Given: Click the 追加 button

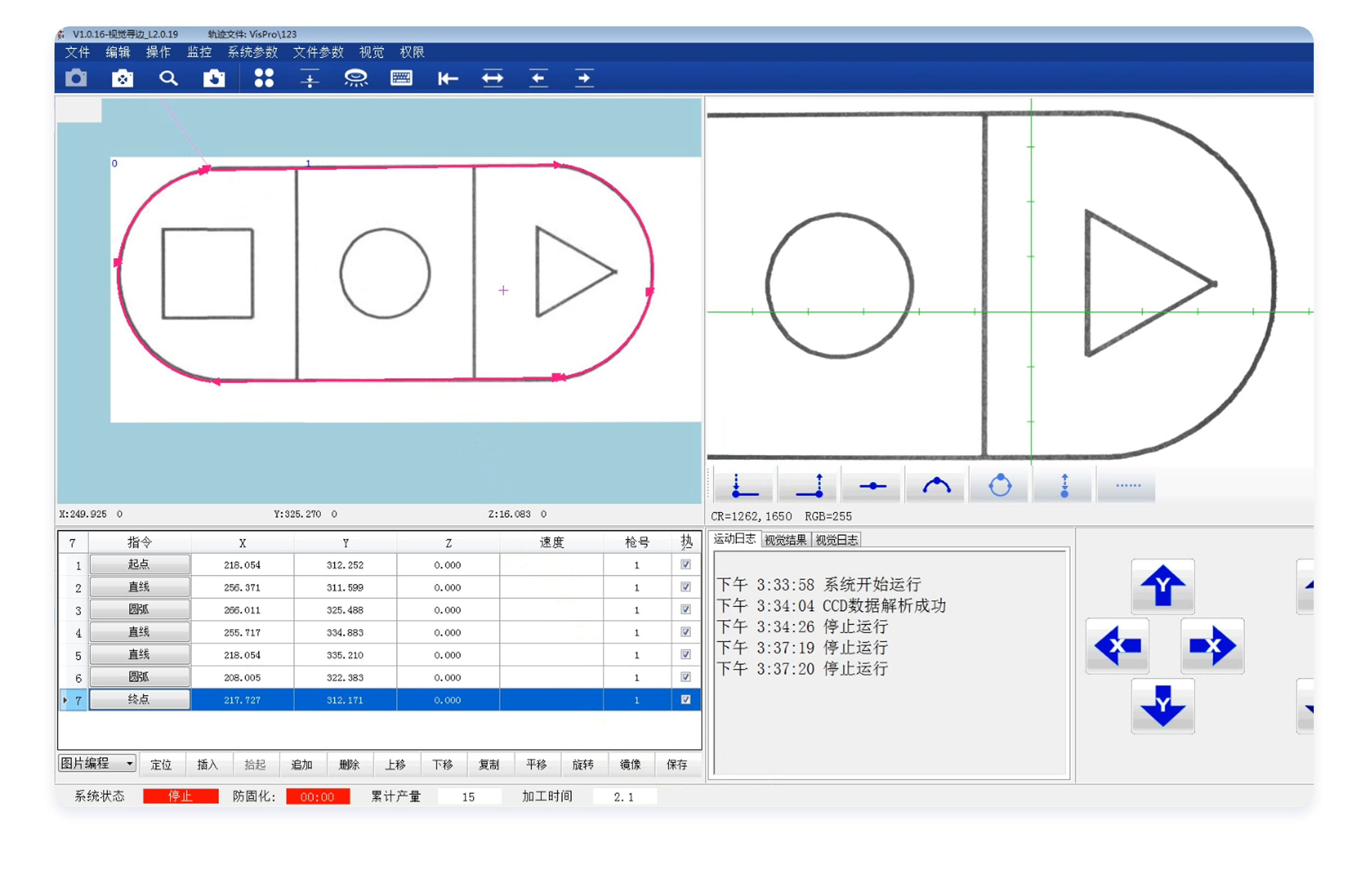Looking at the screenshot, I should [x=301, y=764].
